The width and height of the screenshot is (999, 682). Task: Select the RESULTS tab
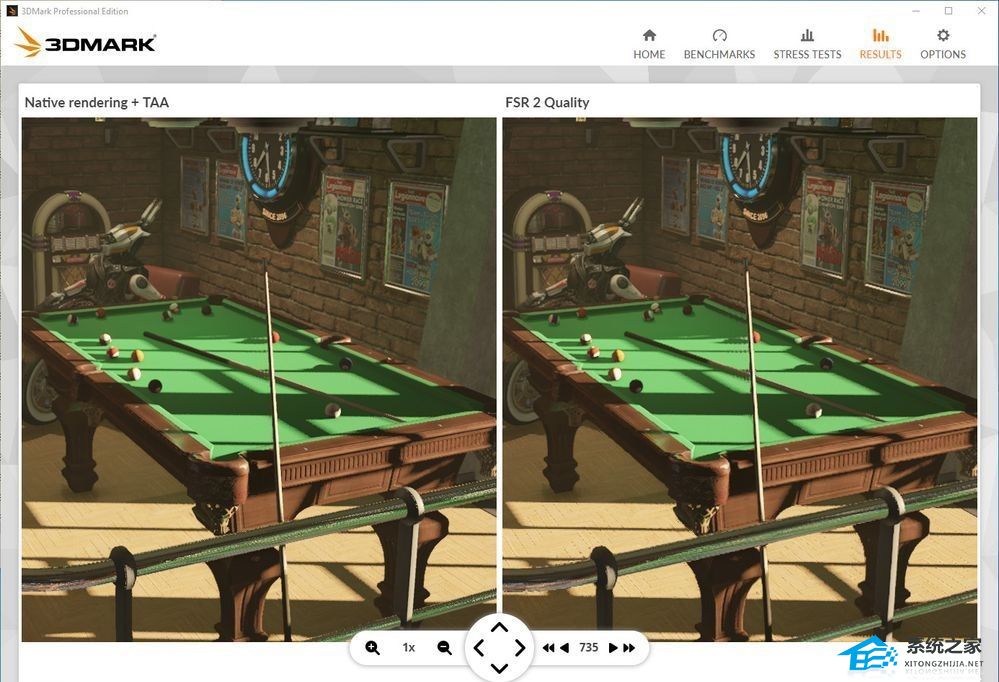tap(880, 44)
